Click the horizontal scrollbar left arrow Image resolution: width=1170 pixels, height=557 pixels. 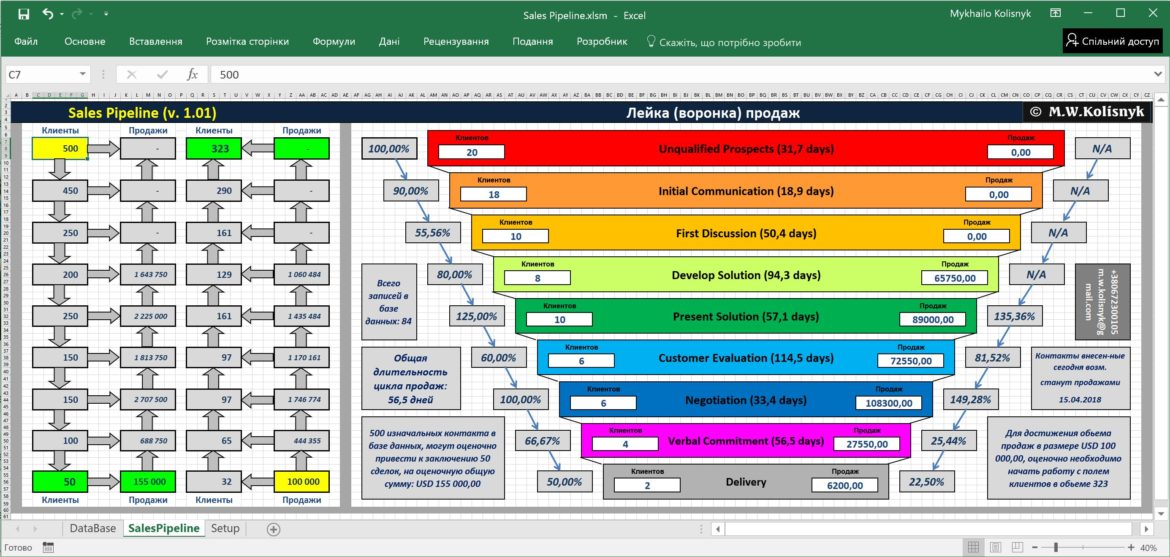tap(717, 529)
